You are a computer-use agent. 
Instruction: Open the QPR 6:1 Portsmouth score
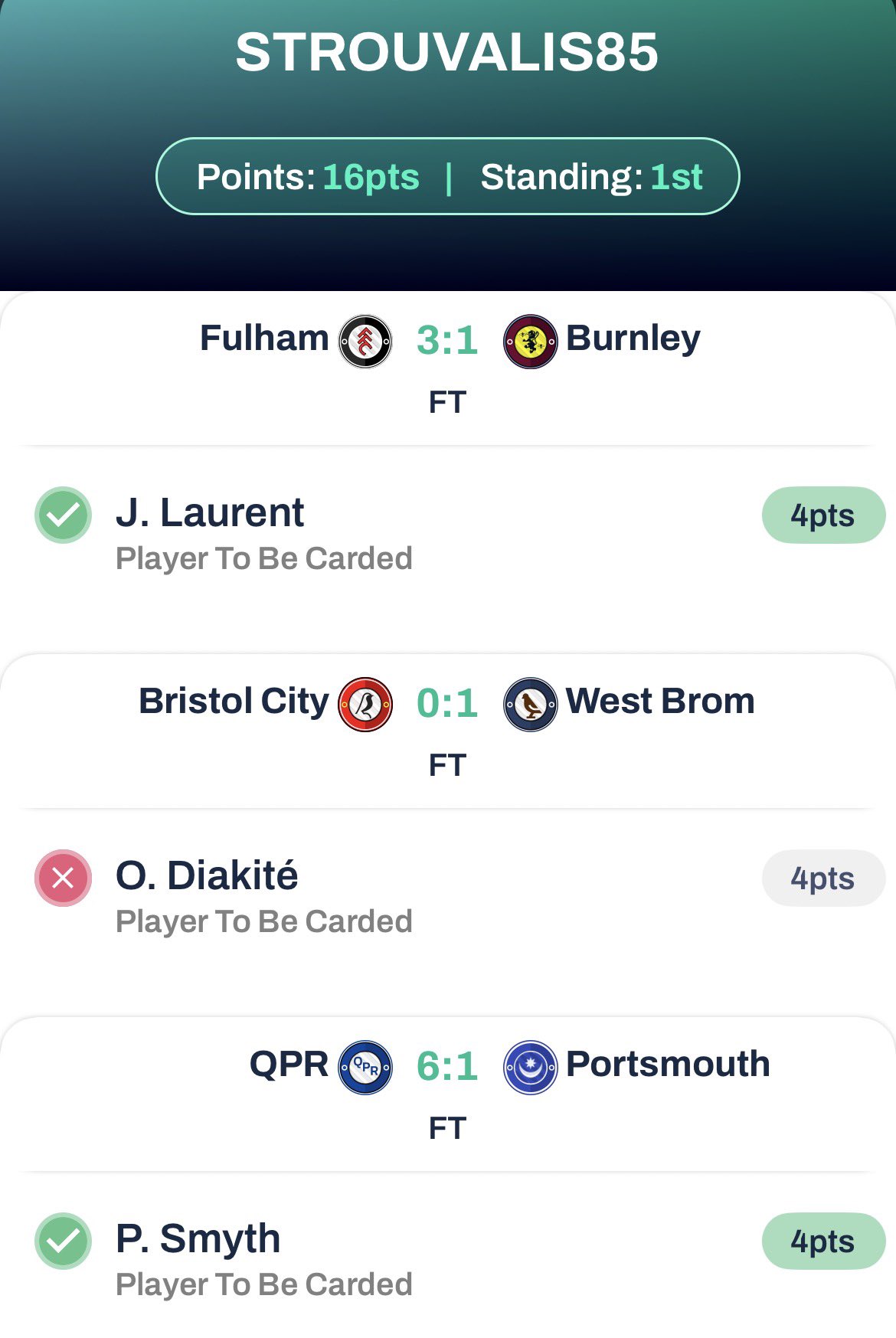[x=447, y=1067]
